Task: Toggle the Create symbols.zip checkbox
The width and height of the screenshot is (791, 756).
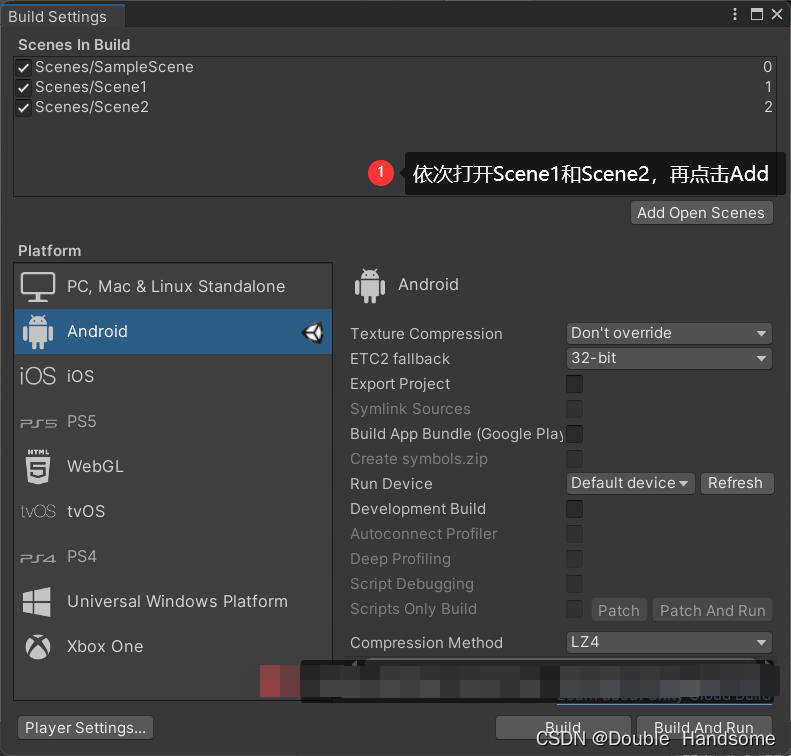Action: [574, 459]
